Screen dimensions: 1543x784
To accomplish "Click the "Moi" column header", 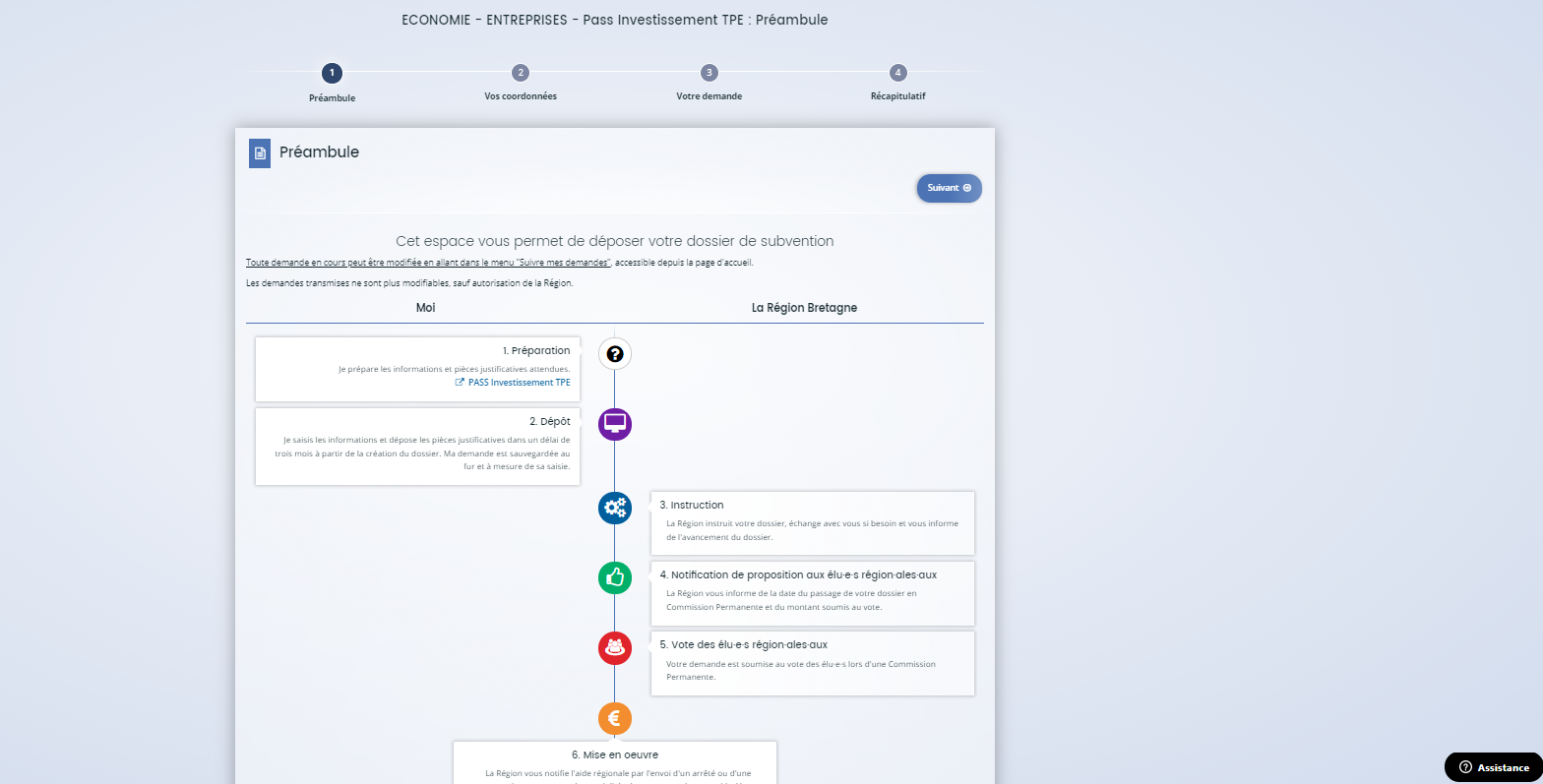I will pyautogui.click(x=426, y=308).
